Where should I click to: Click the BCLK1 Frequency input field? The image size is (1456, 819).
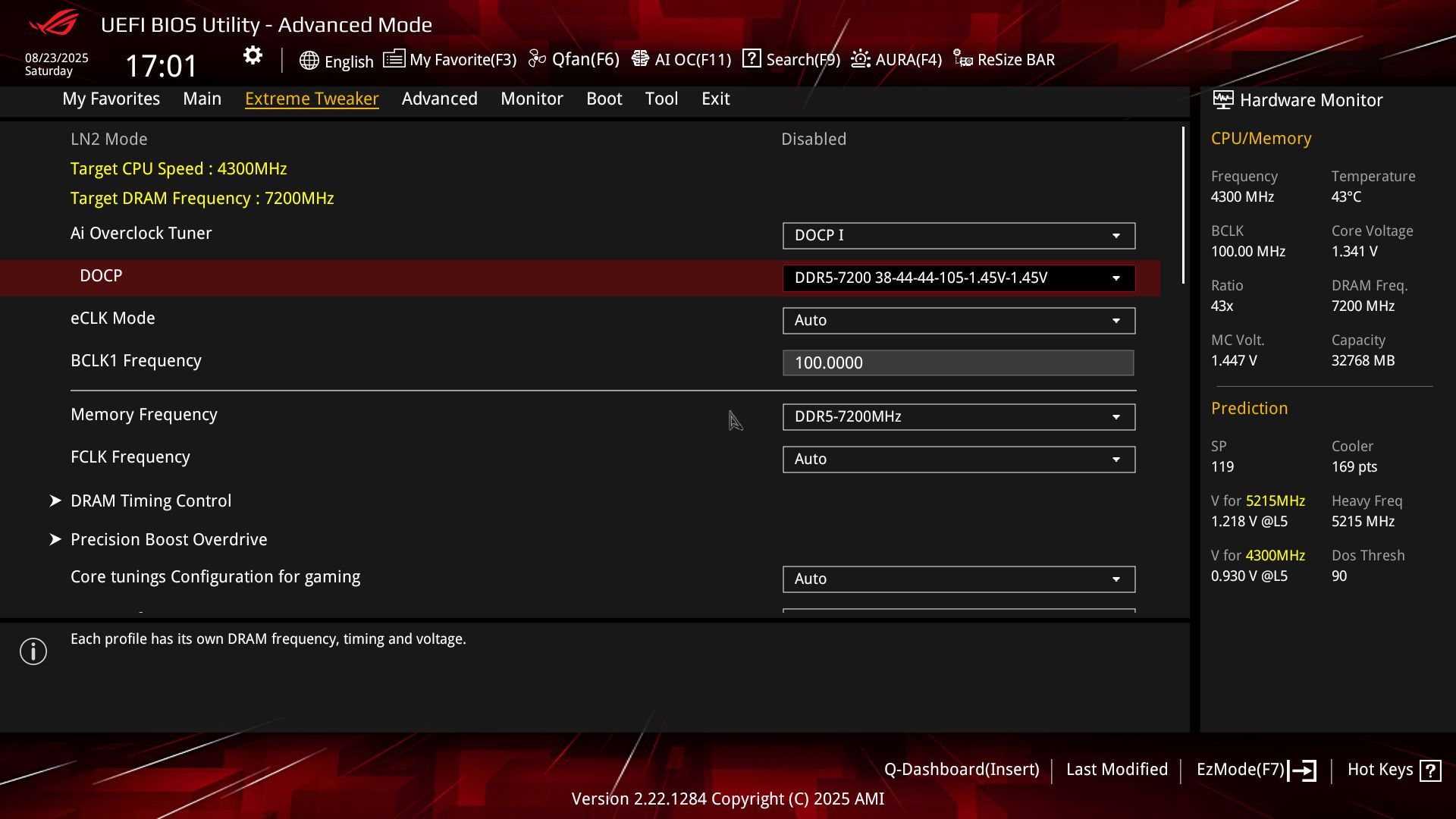[959, 362]
